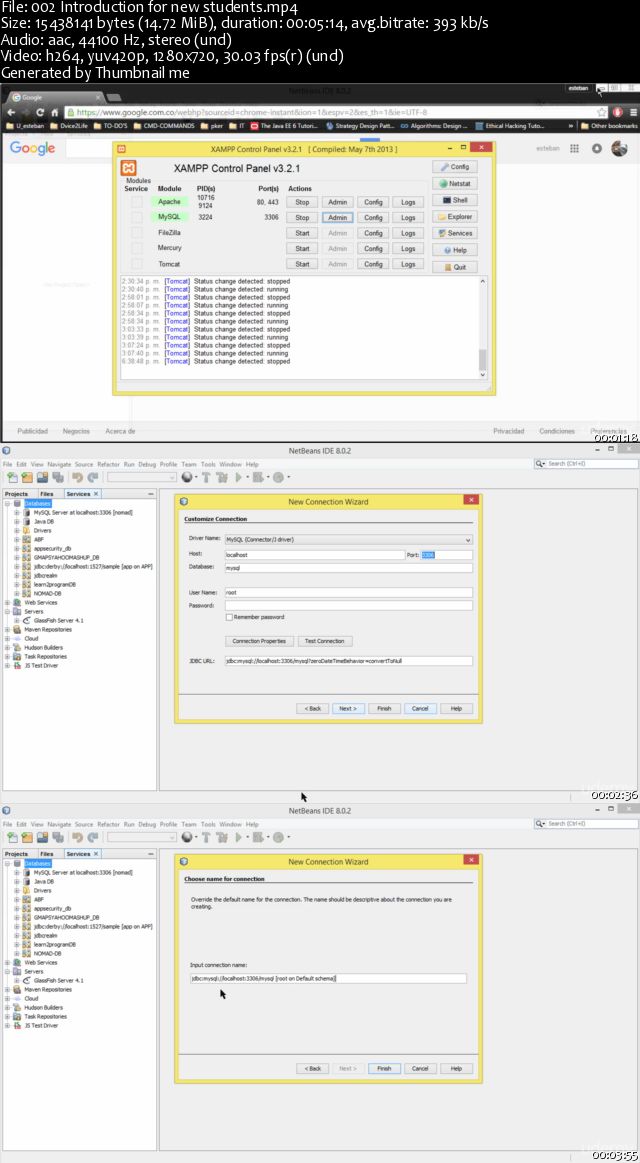Open Services from the XAMPP side buttons

click(455, 233)
